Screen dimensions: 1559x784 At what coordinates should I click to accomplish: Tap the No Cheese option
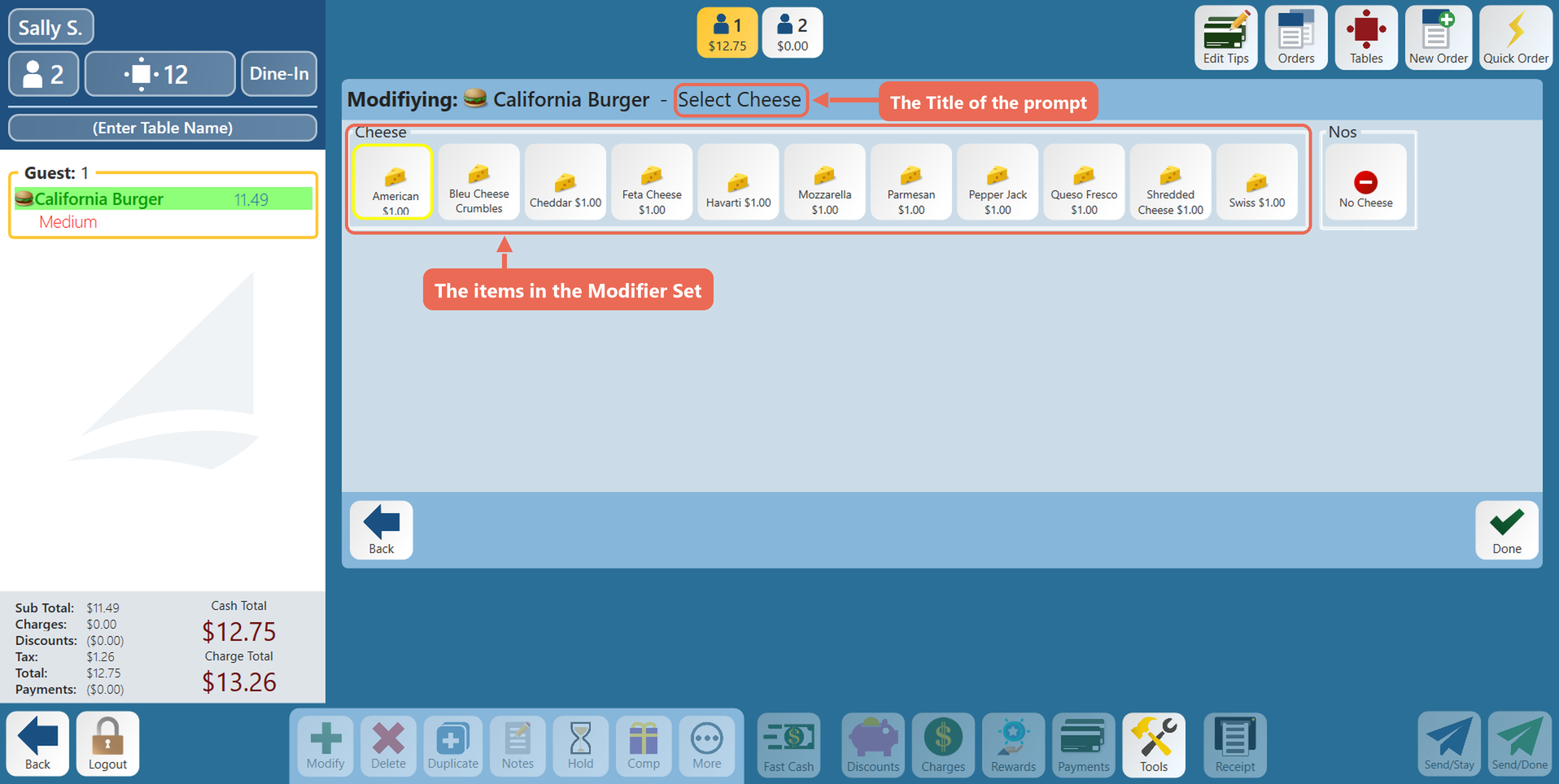point(1365,182)
